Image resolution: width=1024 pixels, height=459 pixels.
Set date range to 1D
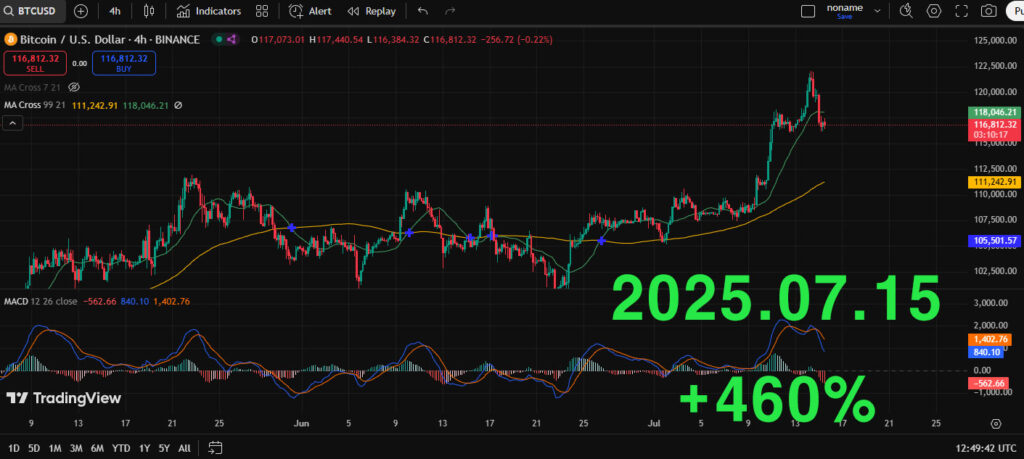point(13,448)
